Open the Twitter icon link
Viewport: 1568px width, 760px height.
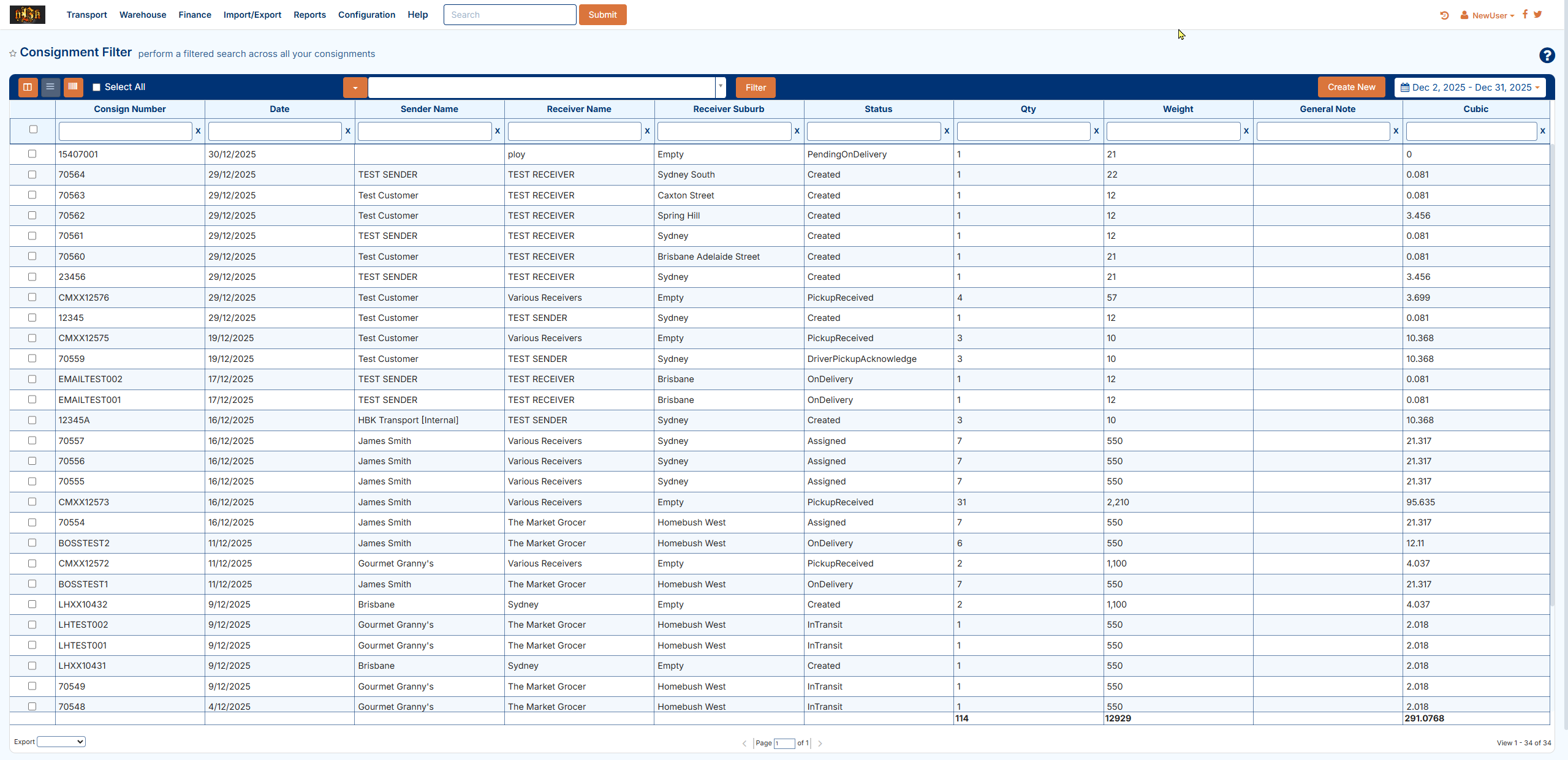pos(1538,15)
